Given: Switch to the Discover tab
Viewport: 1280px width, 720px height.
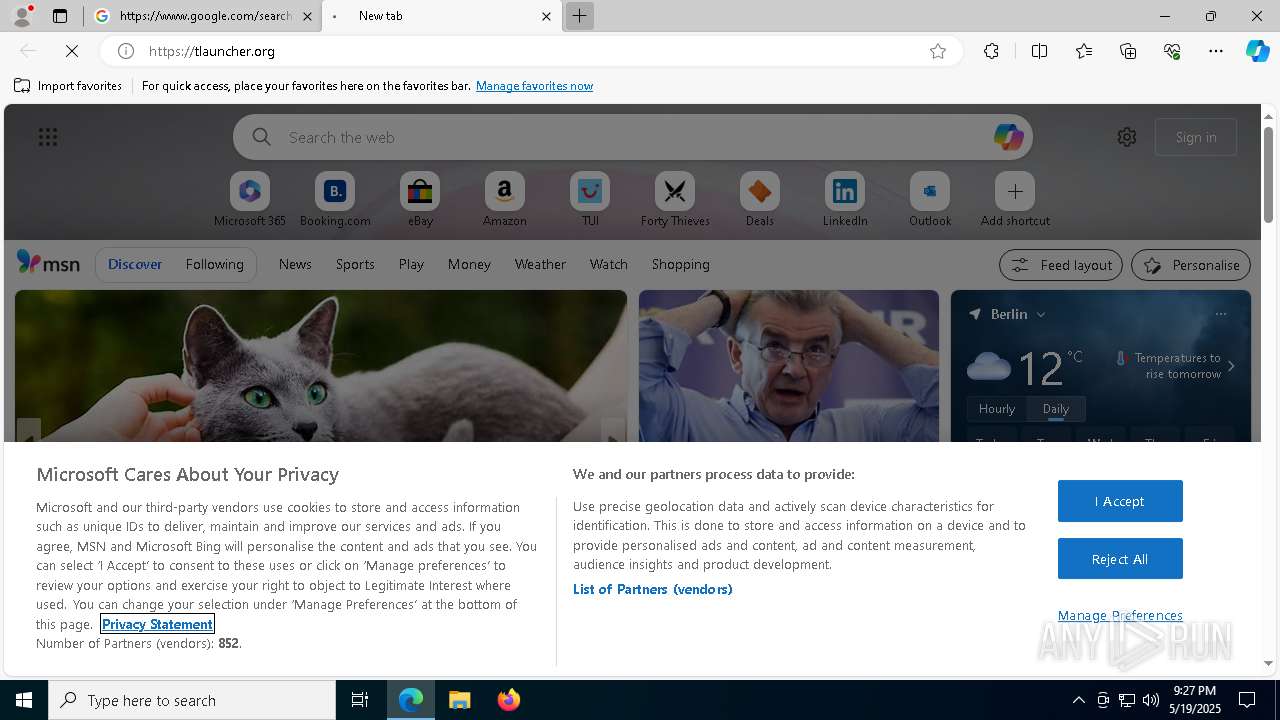Looking at the screenshot, I should (x=135, y=264).
